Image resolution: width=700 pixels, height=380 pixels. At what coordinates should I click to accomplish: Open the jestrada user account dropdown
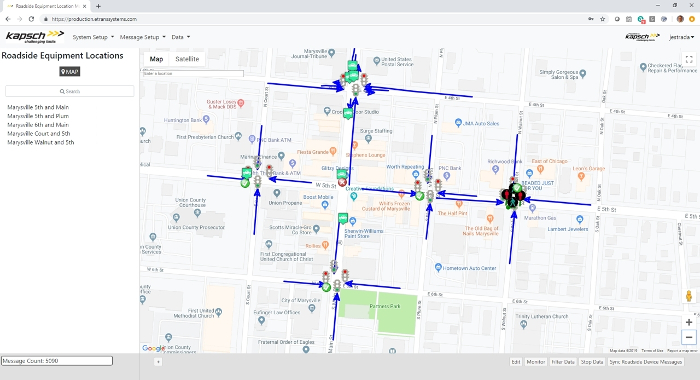click(x=682, y=37)
